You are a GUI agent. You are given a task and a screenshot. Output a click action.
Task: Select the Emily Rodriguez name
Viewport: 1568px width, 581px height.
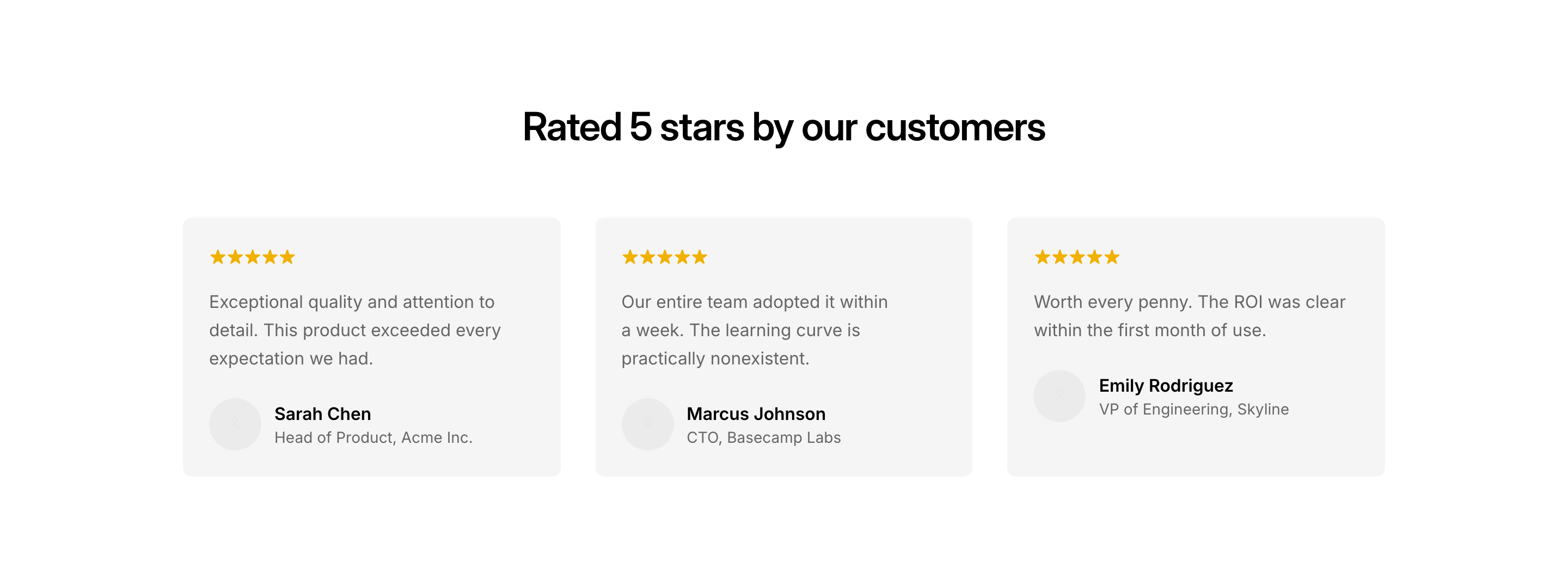[x=1166, y=386]
